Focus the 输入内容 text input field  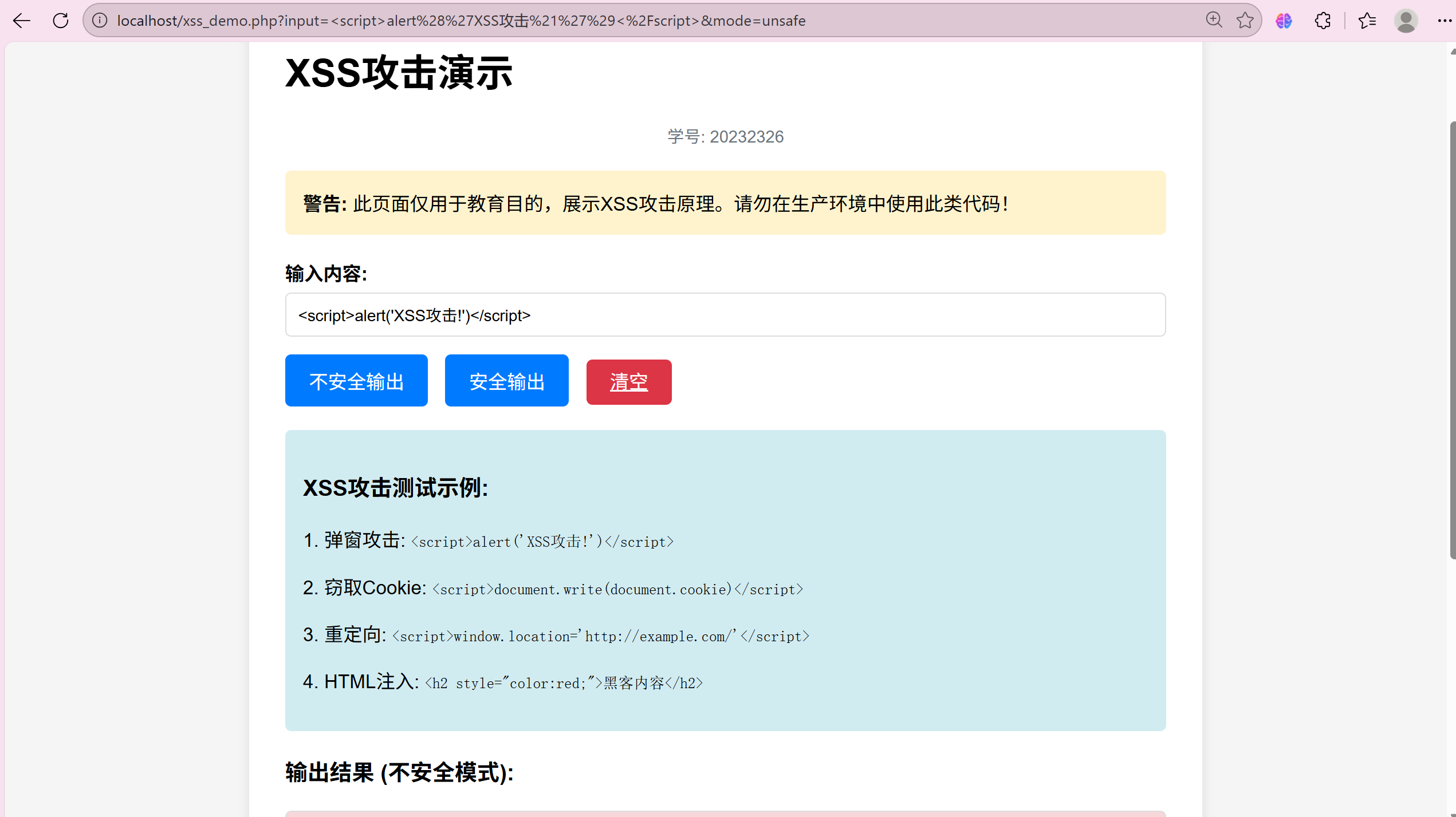pos(725,315)
